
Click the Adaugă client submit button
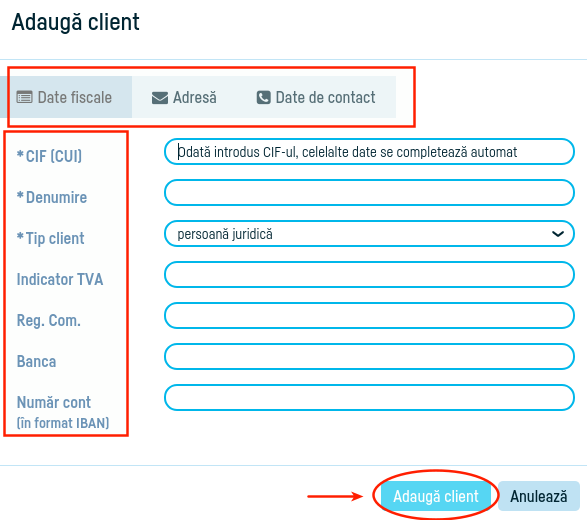pyautogui.click(x=436, y=496)
